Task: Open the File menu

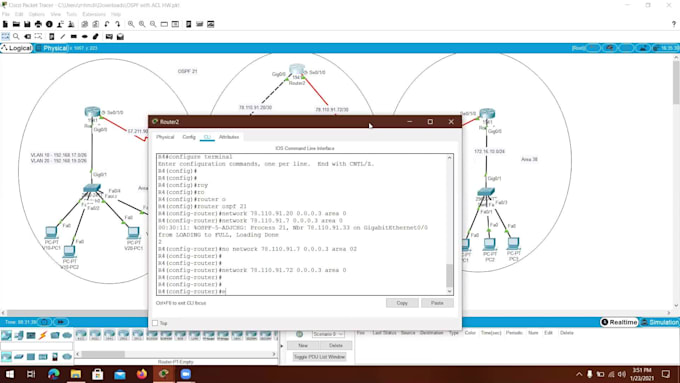Action: [x=6, y=14]
